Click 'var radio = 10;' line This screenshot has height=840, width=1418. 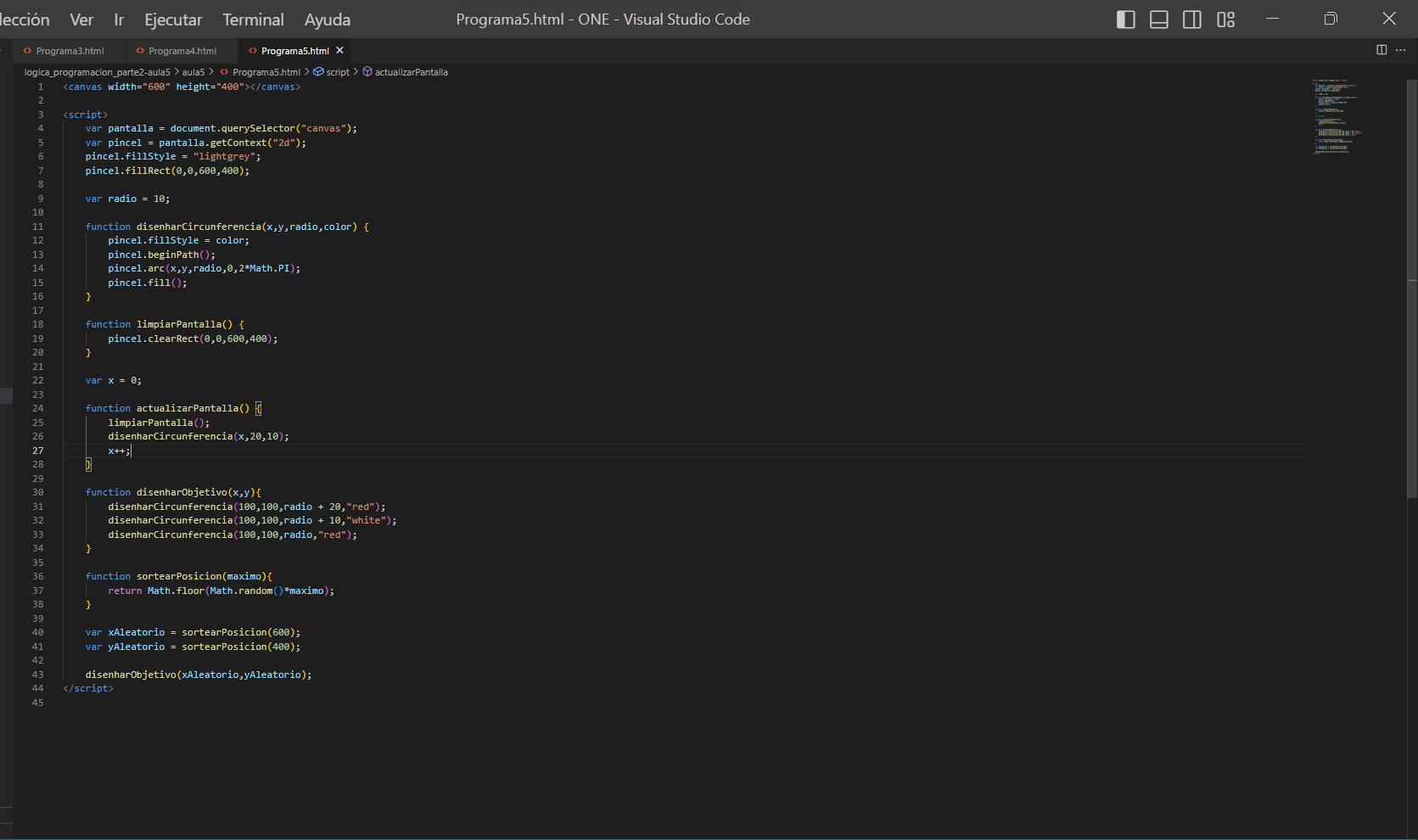127,199
